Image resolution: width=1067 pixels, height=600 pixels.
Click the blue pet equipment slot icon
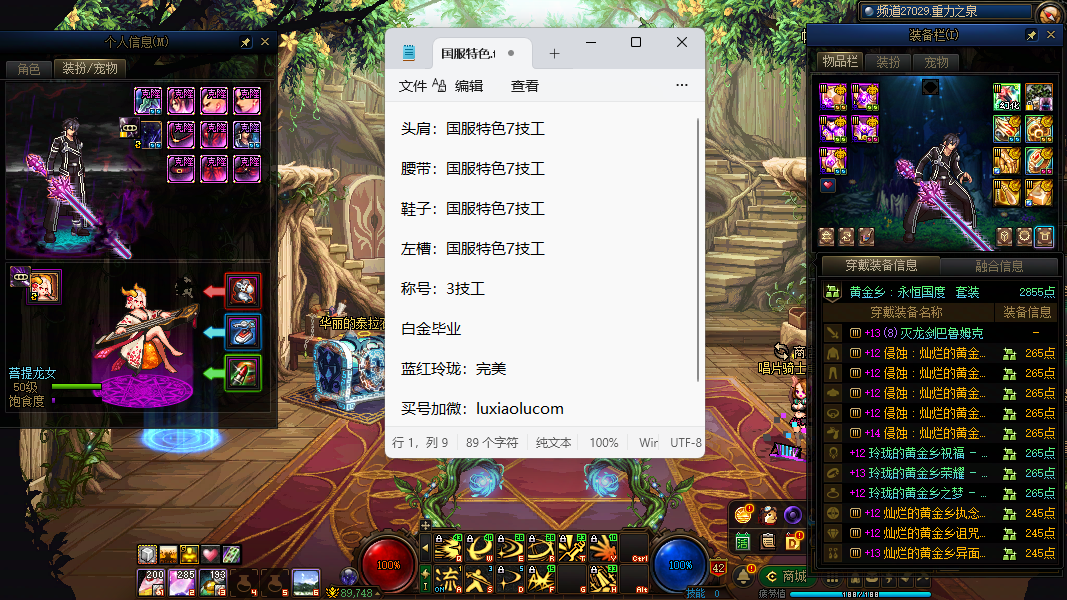tap(243, 332)
